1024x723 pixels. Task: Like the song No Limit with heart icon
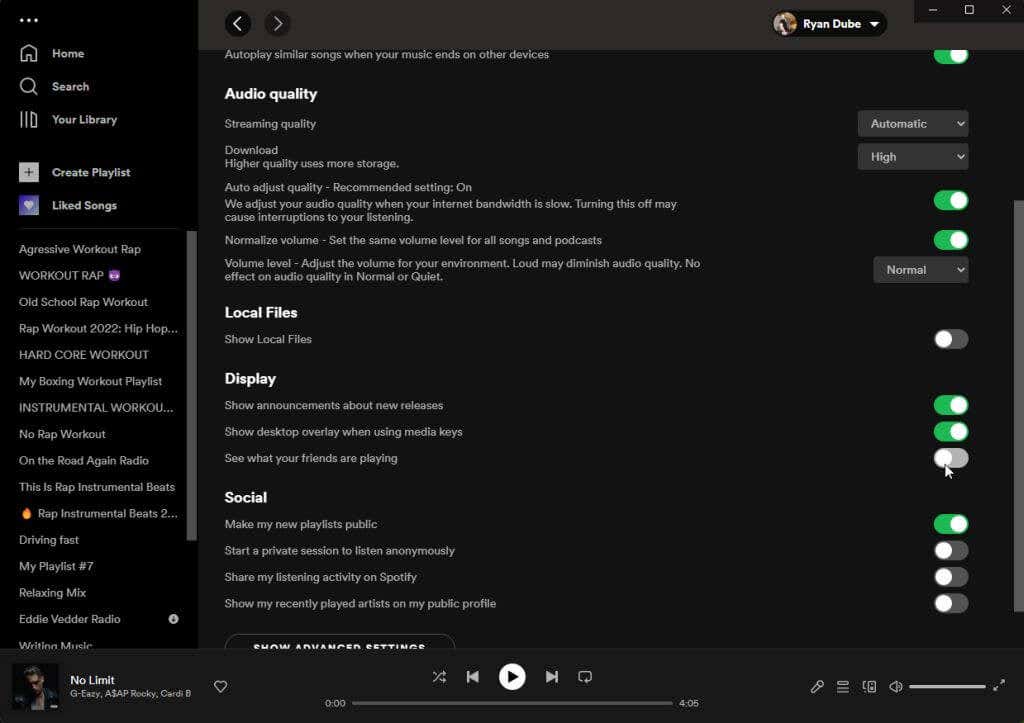[x=221, y=686]
